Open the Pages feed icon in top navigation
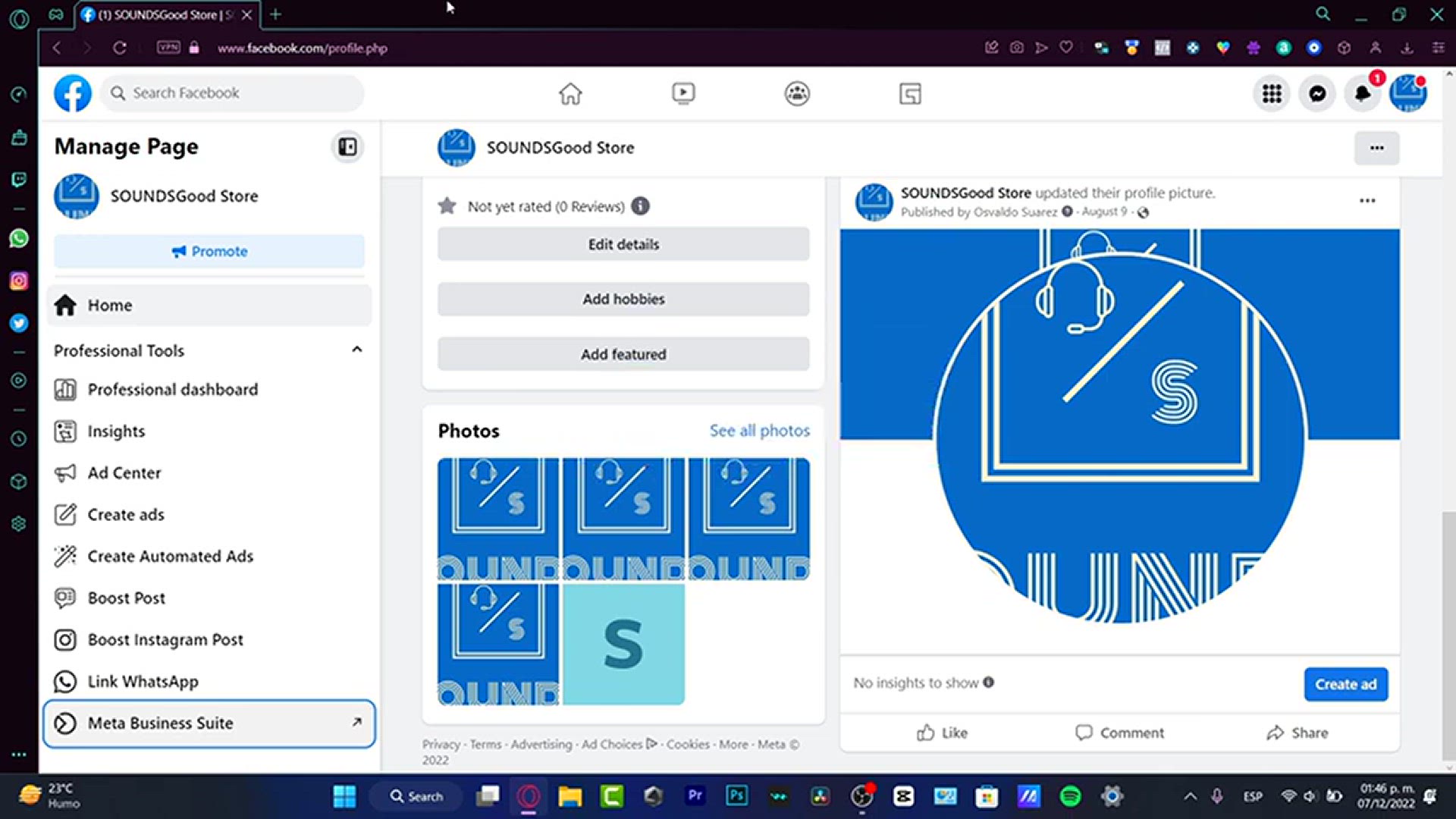The image size is (1456, 819). tap(910, 93)
